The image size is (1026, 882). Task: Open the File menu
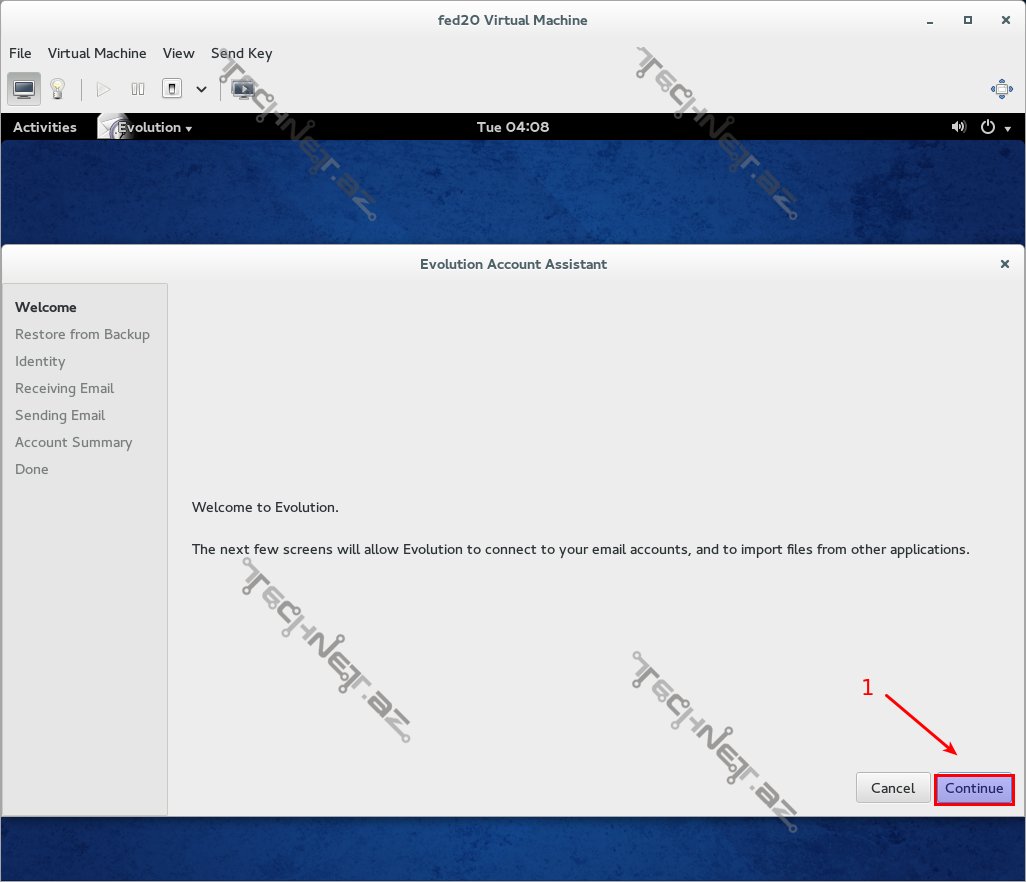click(x=20, y=54)
